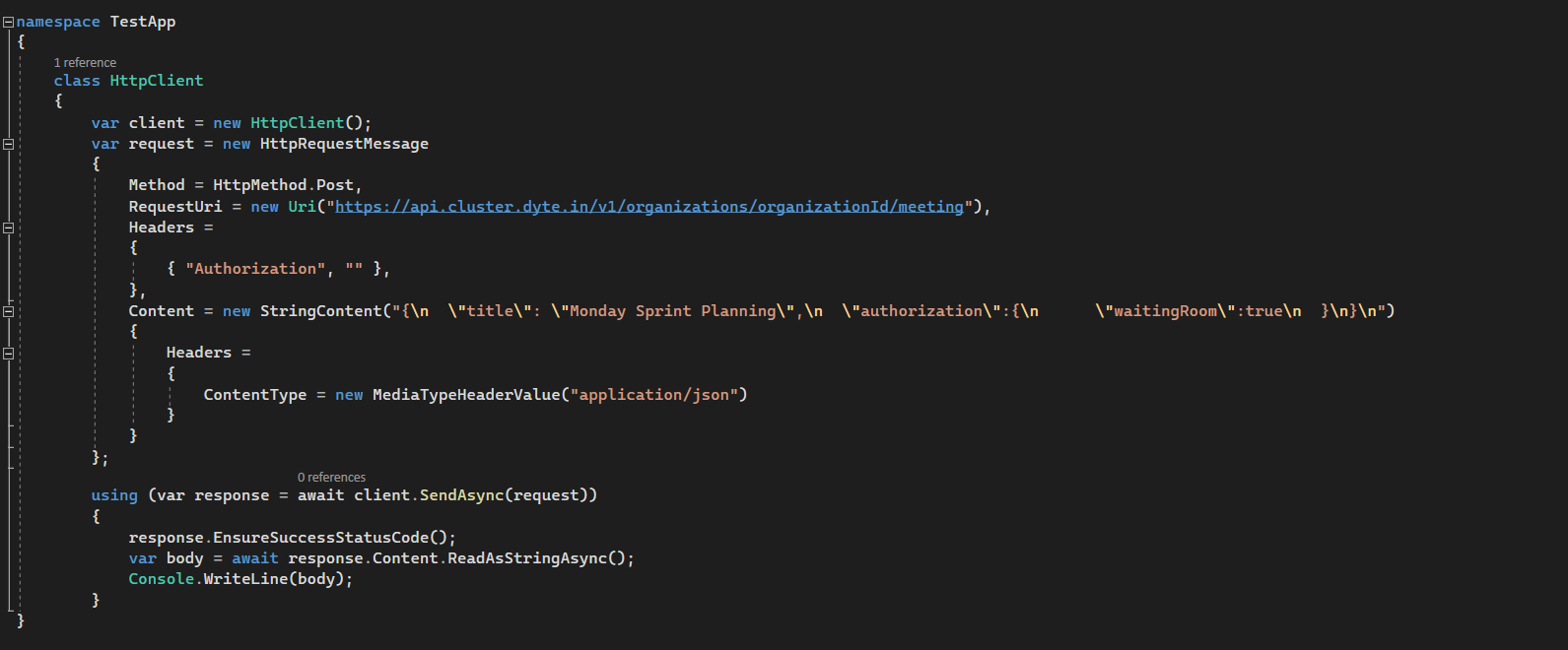Image resolution: width=1568 pixels, height=650 pixels.
Task: Click the WriteLine method name
Action: pyautogui.click(x=245, y=579)
